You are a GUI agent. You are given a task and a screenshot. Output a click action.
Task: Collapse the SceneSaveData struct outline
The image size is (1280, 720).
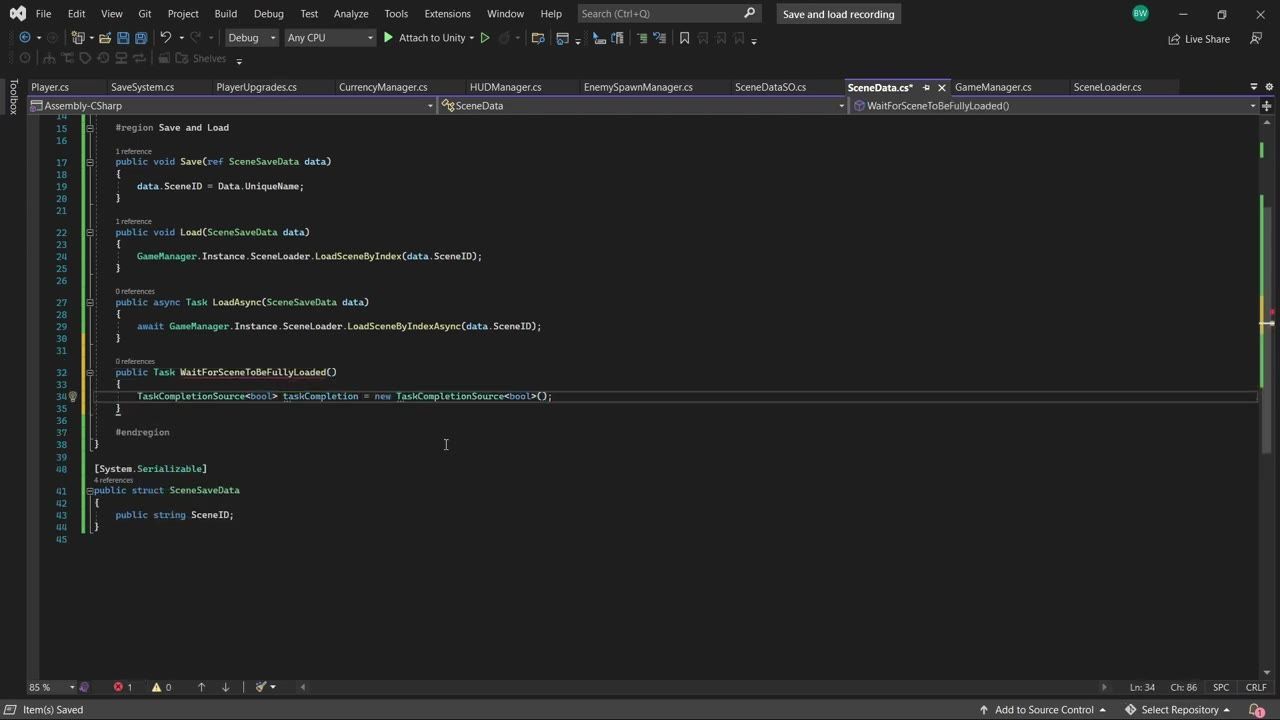(90, 491)
